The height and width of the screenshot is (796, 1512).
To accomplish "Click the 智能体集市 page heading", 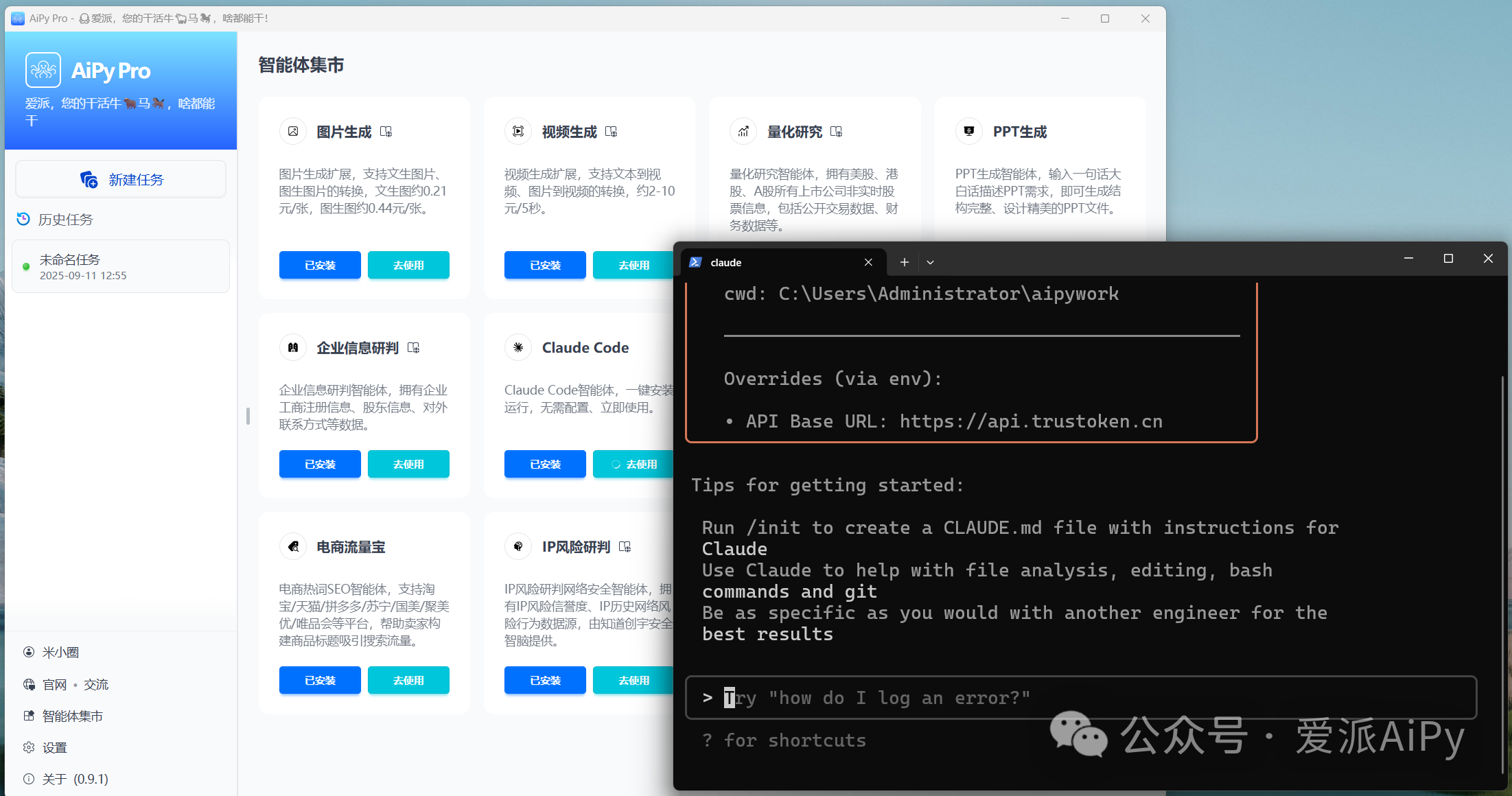I will coord(301,65).
